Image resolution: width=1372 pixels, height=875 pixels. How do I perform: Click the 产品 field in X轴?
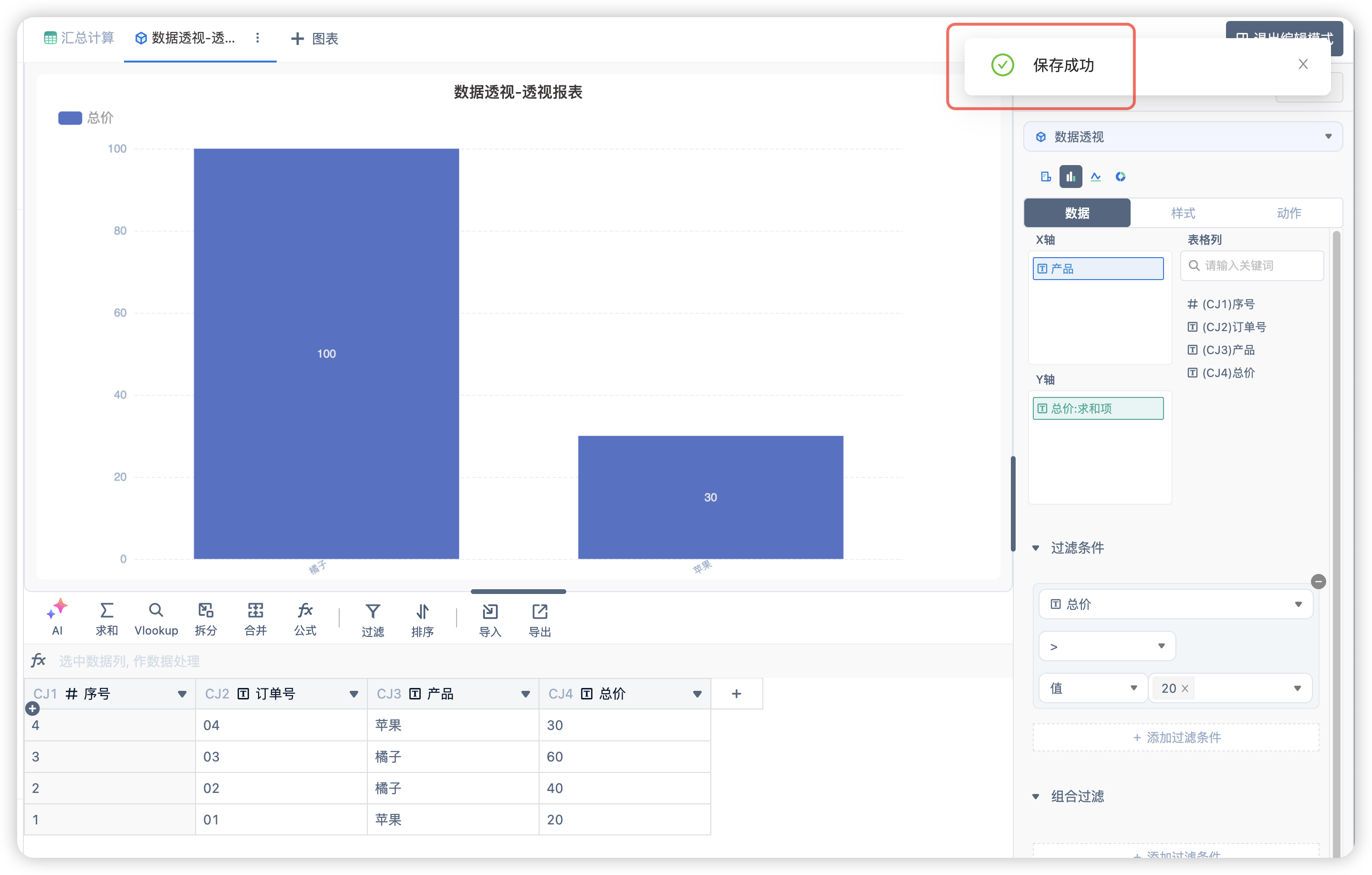pyautogui.click(x=1098, y=268)
